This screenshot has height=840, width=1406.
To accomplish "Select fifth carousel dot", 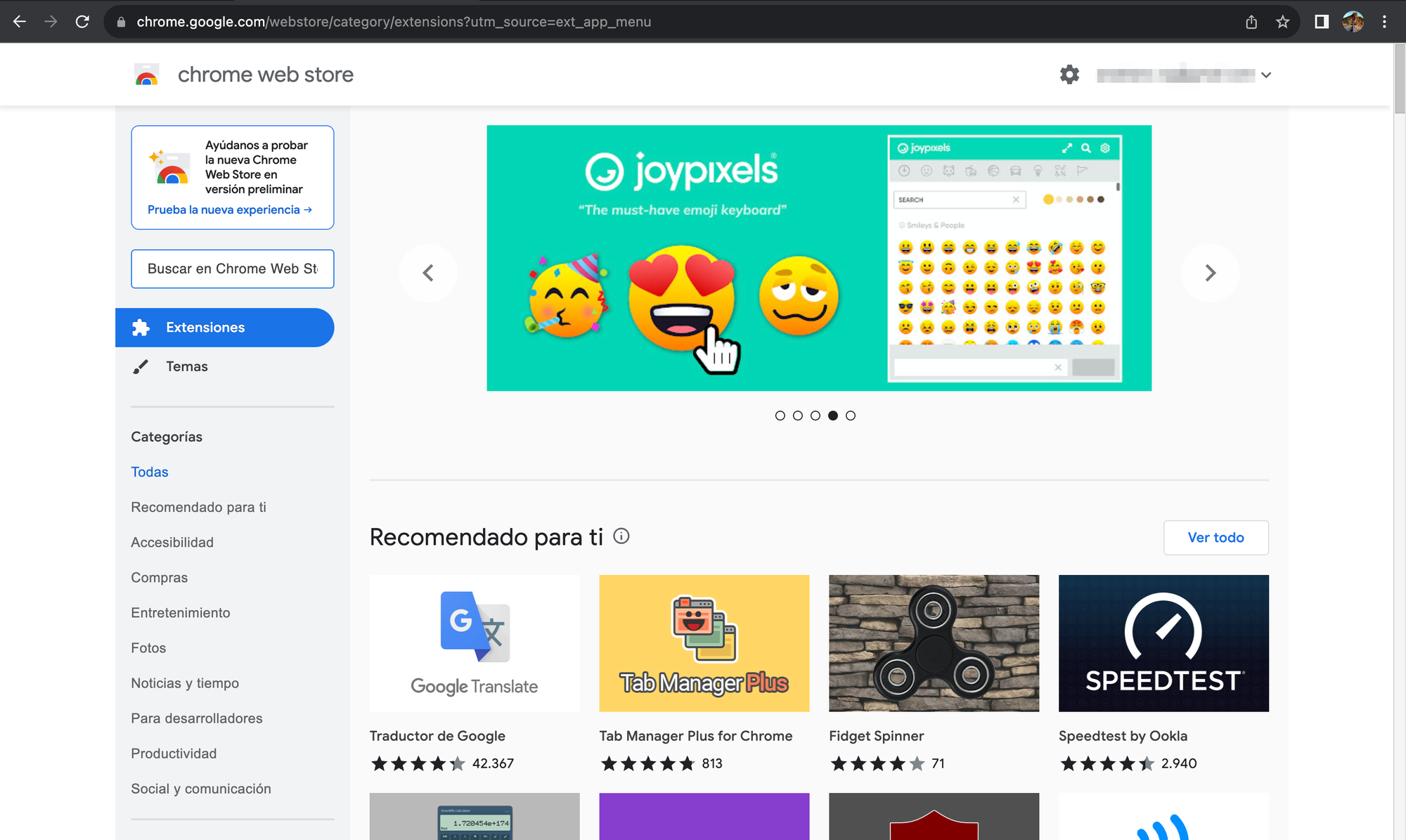I will 850,415.
